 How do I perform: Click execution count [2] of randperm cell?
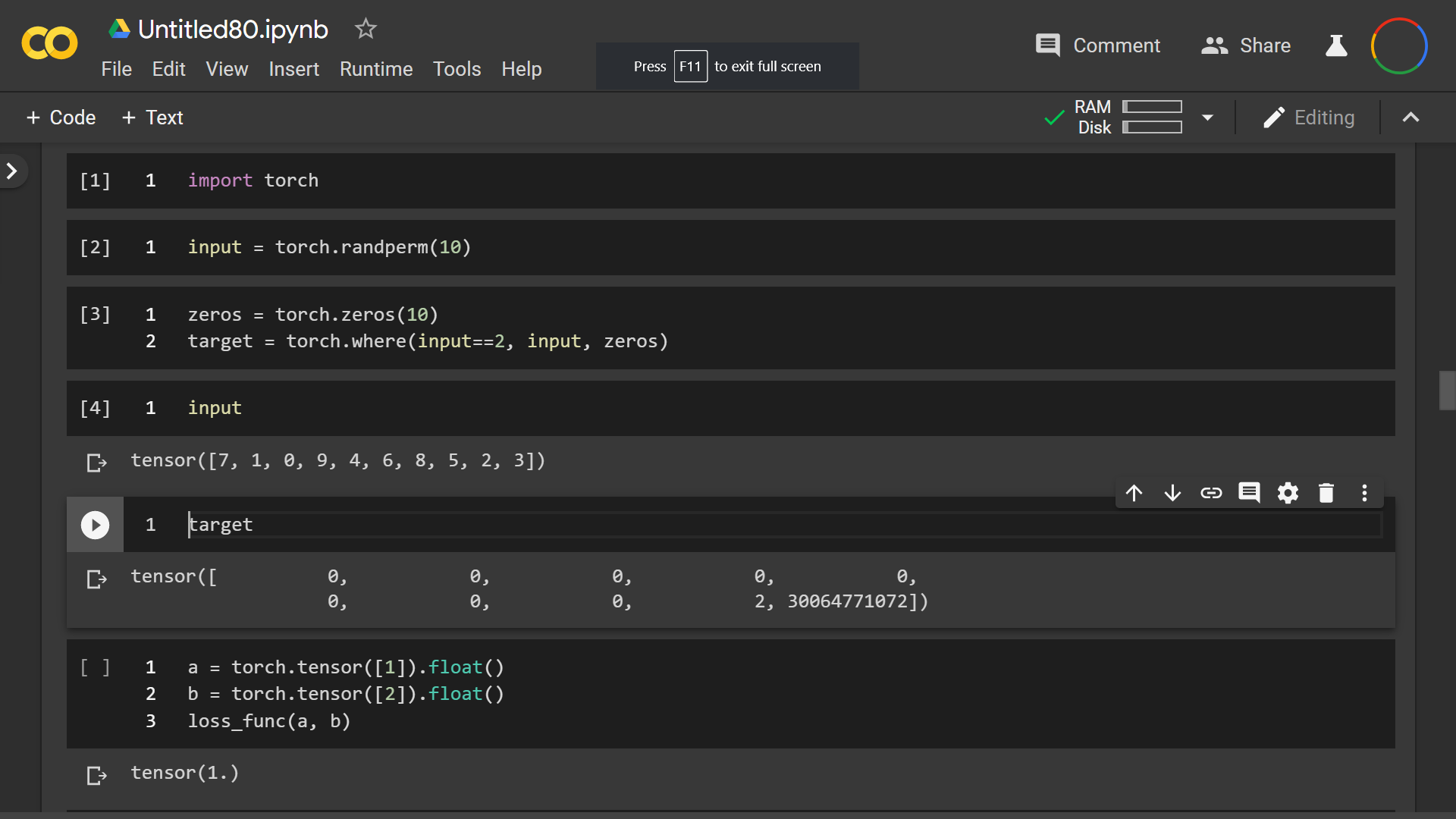(96, 247)
